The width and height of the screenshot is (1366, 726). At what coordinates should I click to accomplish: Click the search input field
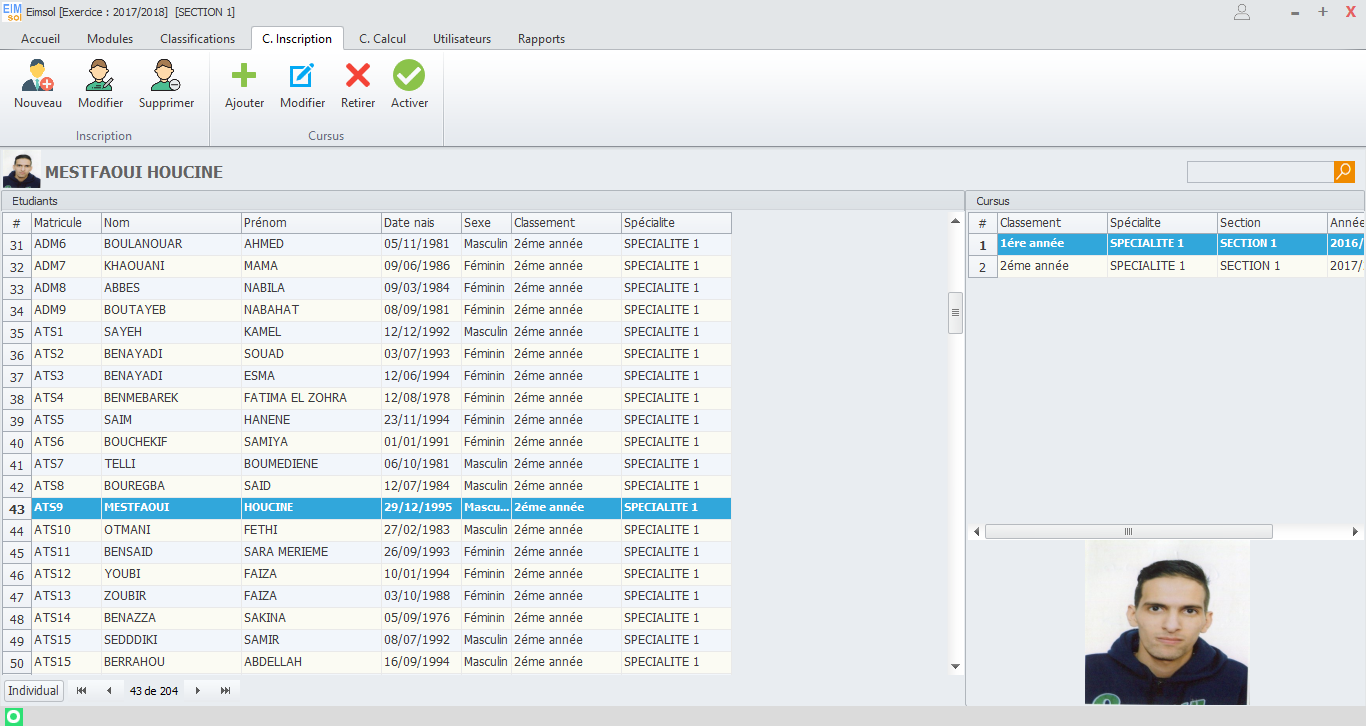tap(1259, 172)
